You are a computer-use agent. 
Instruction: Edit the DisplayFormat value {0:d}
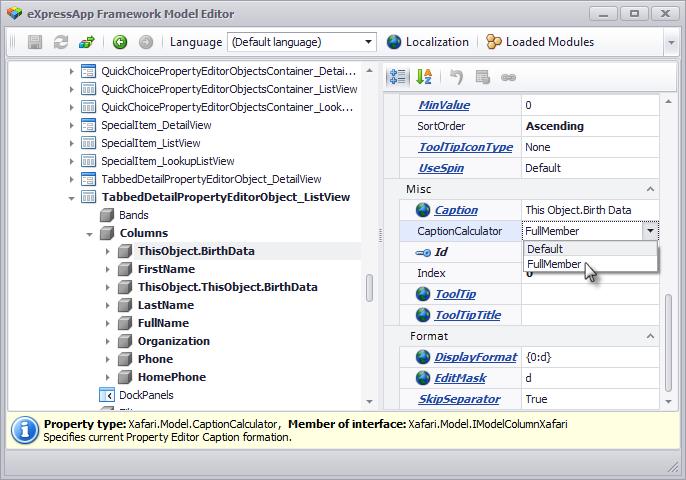pos(590,357)
